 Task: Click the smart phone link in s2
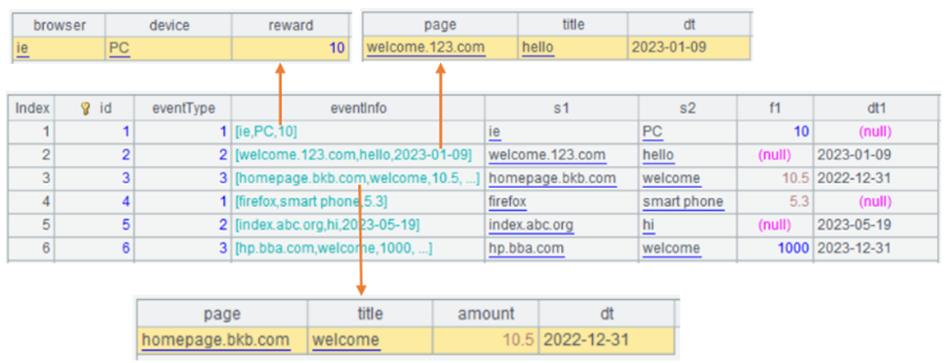pos(683,202)
